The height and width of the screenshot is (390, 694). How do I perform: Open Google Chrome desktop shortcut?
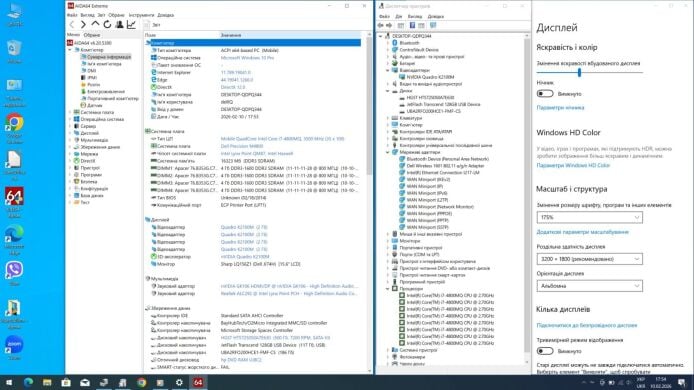pos(14,129)
